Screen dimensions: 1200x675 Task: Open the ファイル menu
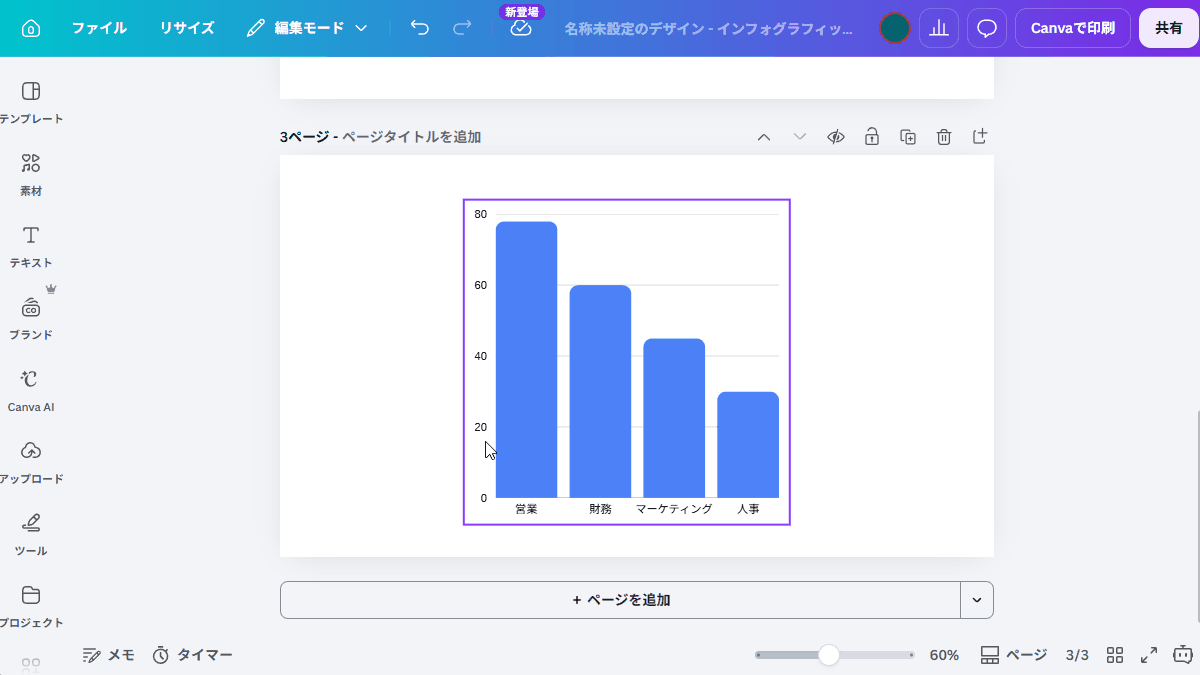point(99,28)
